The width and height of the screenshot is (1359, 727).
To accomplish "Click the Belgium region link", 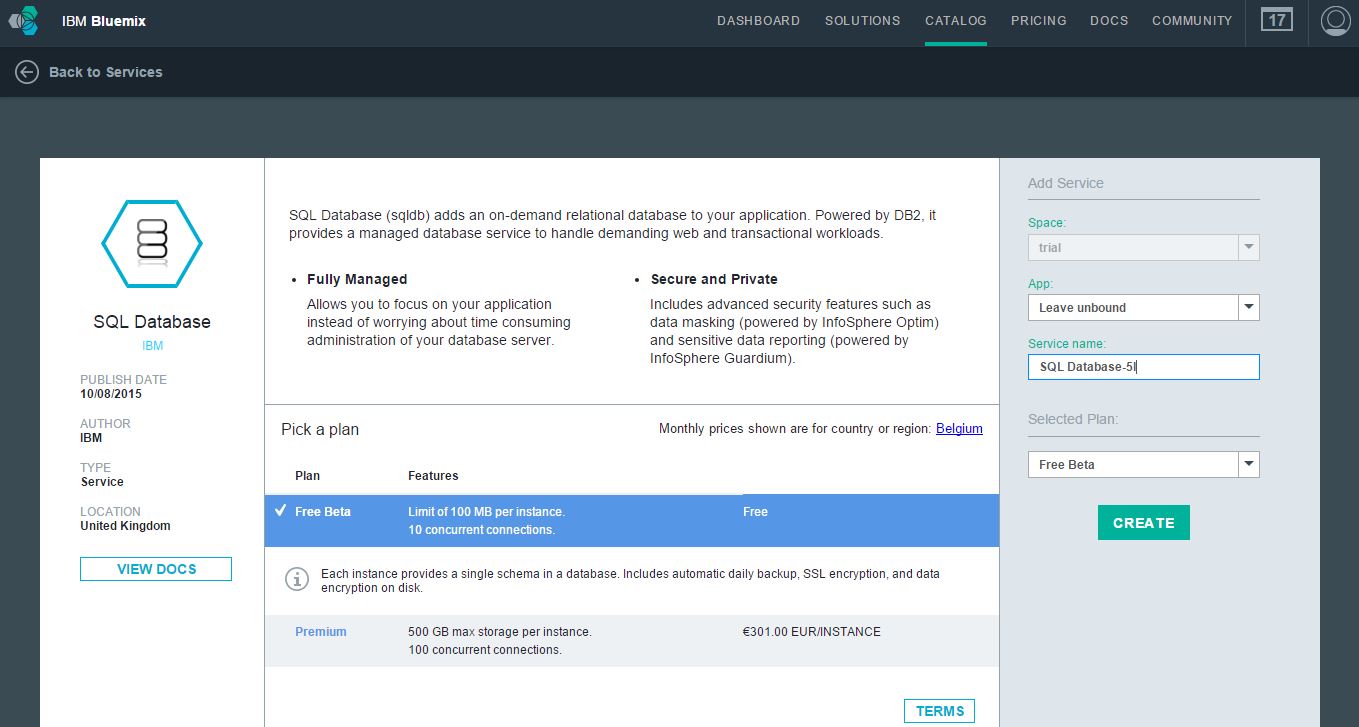I will pyautogui.click(x=959, y=429).
